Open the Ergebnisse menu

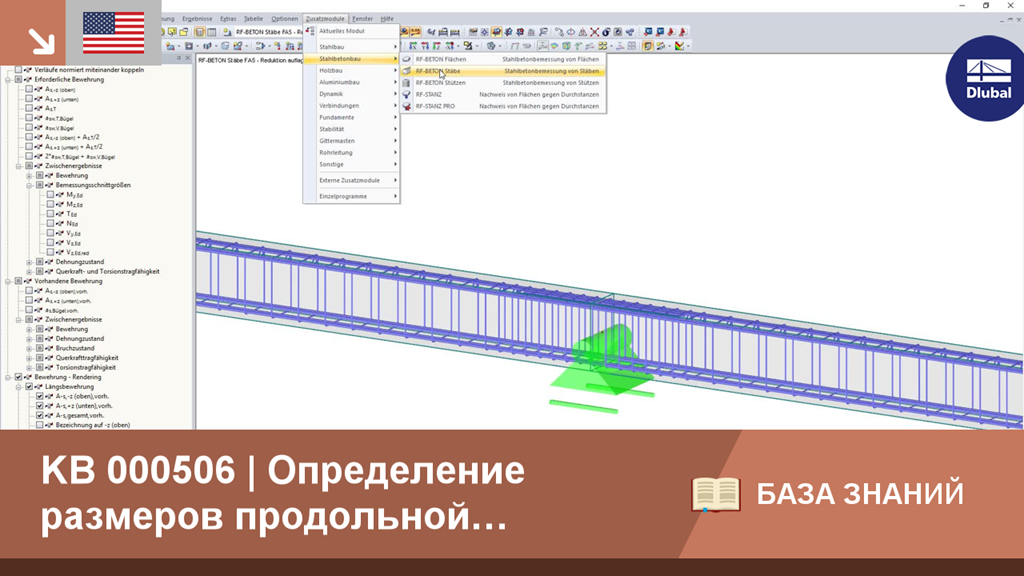[197, 19]
